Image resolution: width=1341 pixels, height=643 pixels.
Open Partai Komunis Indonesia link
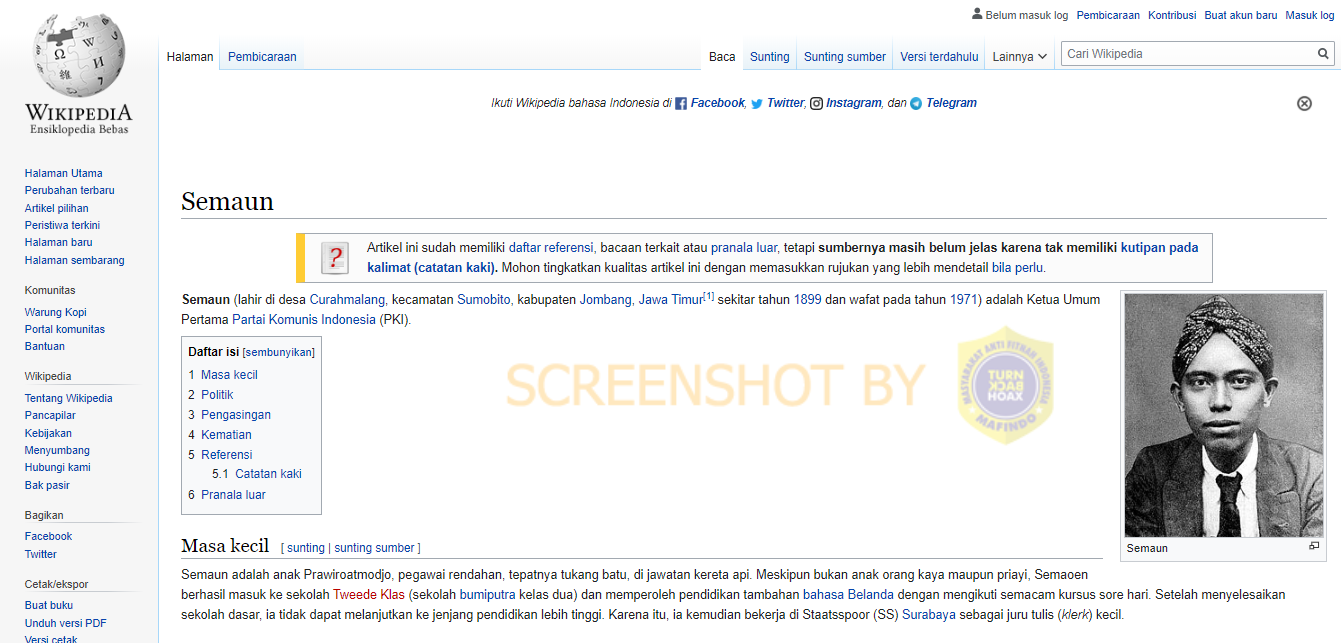[304, 320]
